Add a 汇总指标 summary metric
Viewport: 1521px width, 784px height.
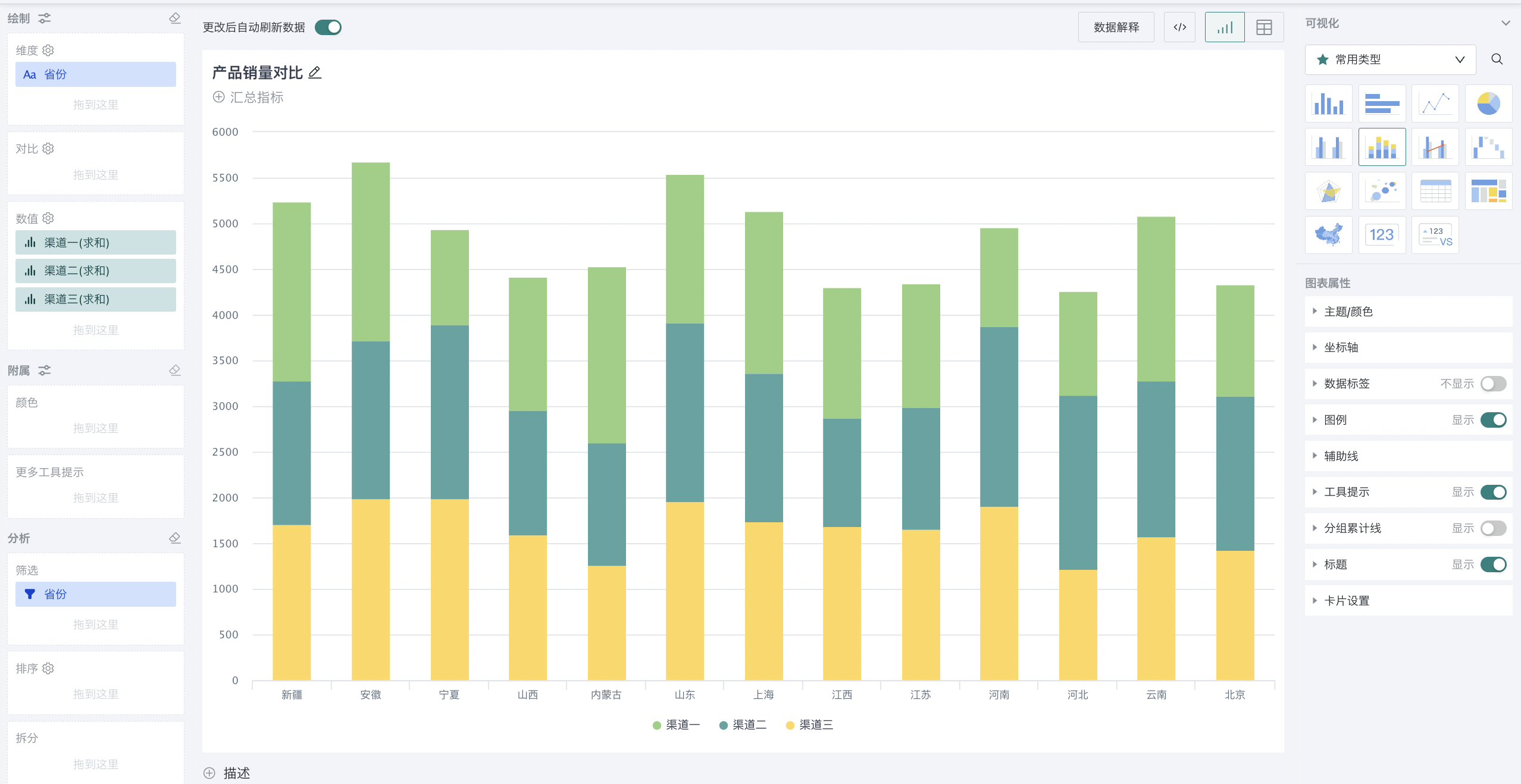(248, 98)
